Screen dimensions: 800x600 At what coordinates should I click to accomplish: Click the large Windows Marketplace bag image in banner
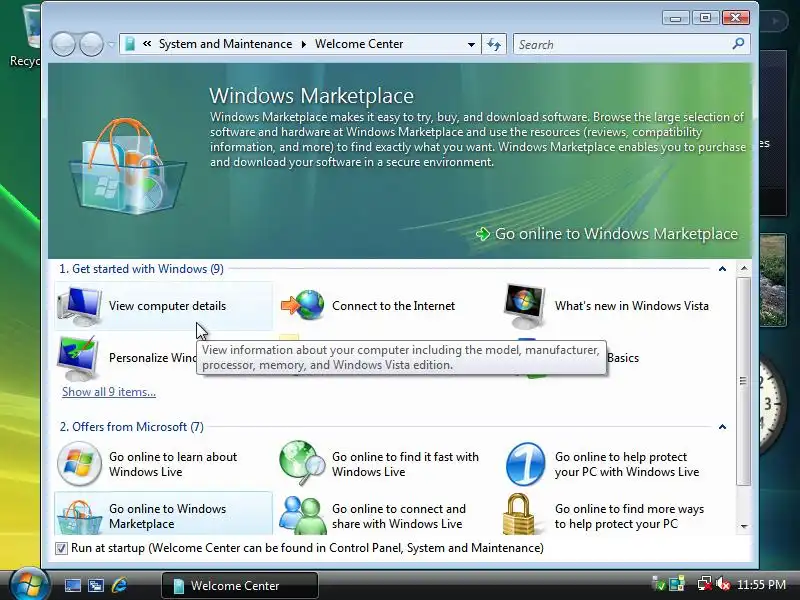(128, 166)
